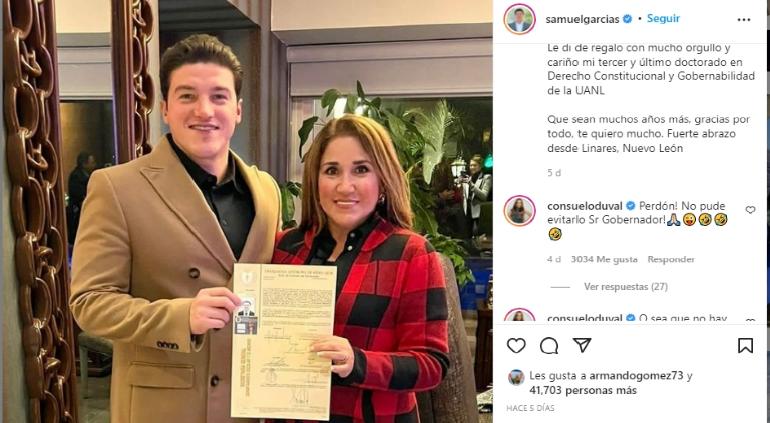Click the verified badge beside consueloduval

(630, 206)
